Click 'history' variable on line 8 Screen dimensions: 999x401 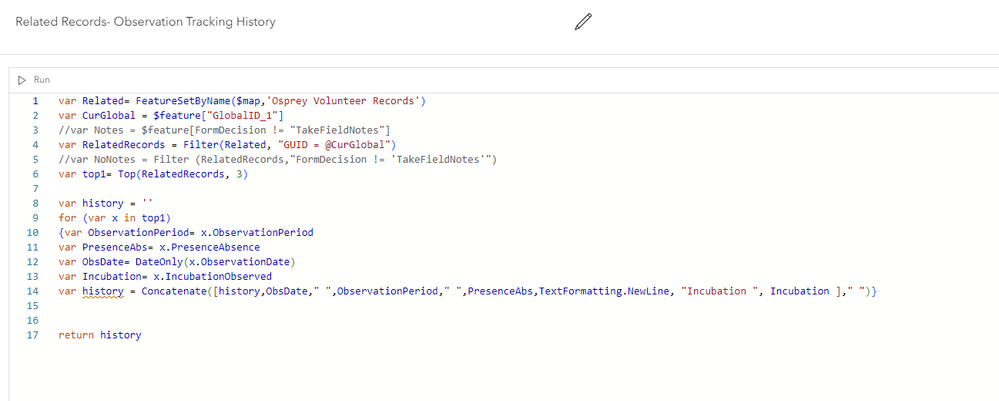[101, 203]
